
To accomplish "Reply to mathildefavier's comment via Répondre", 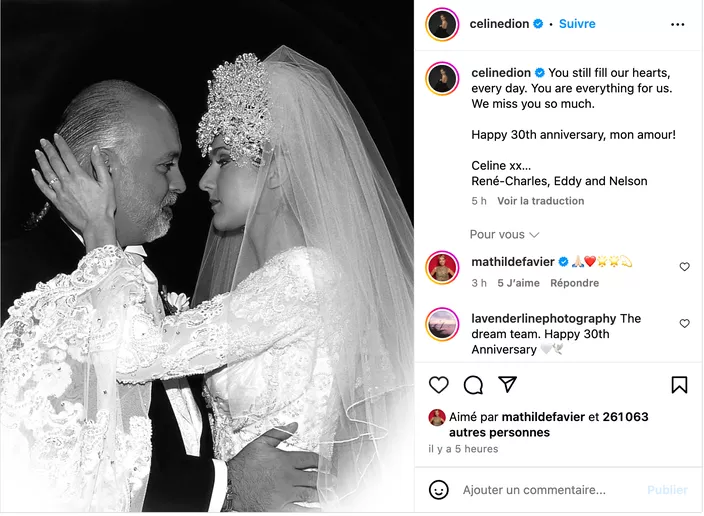I will click(x=574, y=283).
